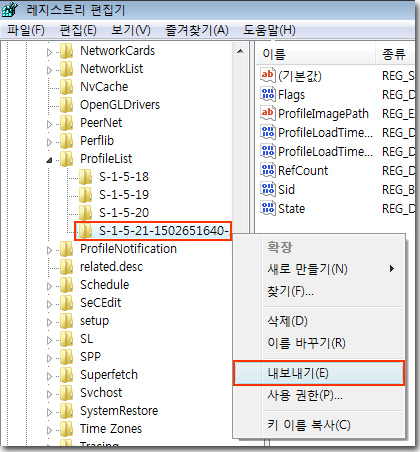Select the OpenGLDrivers key name

point(120,105)
